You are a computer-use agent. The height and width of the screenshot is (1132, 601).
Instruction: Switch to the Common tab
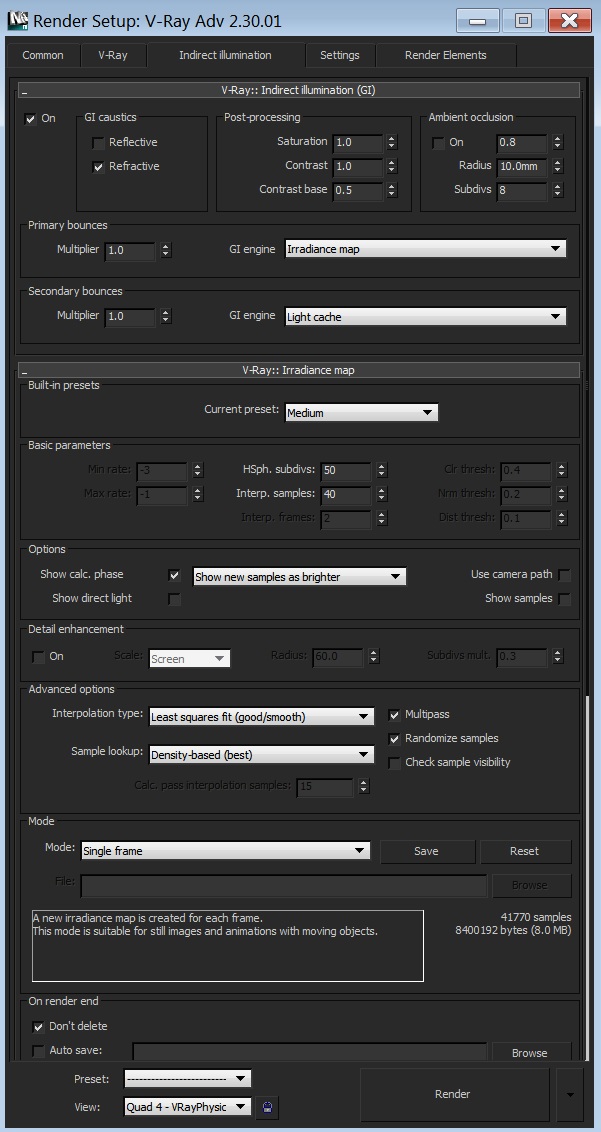tap(43, 55)
